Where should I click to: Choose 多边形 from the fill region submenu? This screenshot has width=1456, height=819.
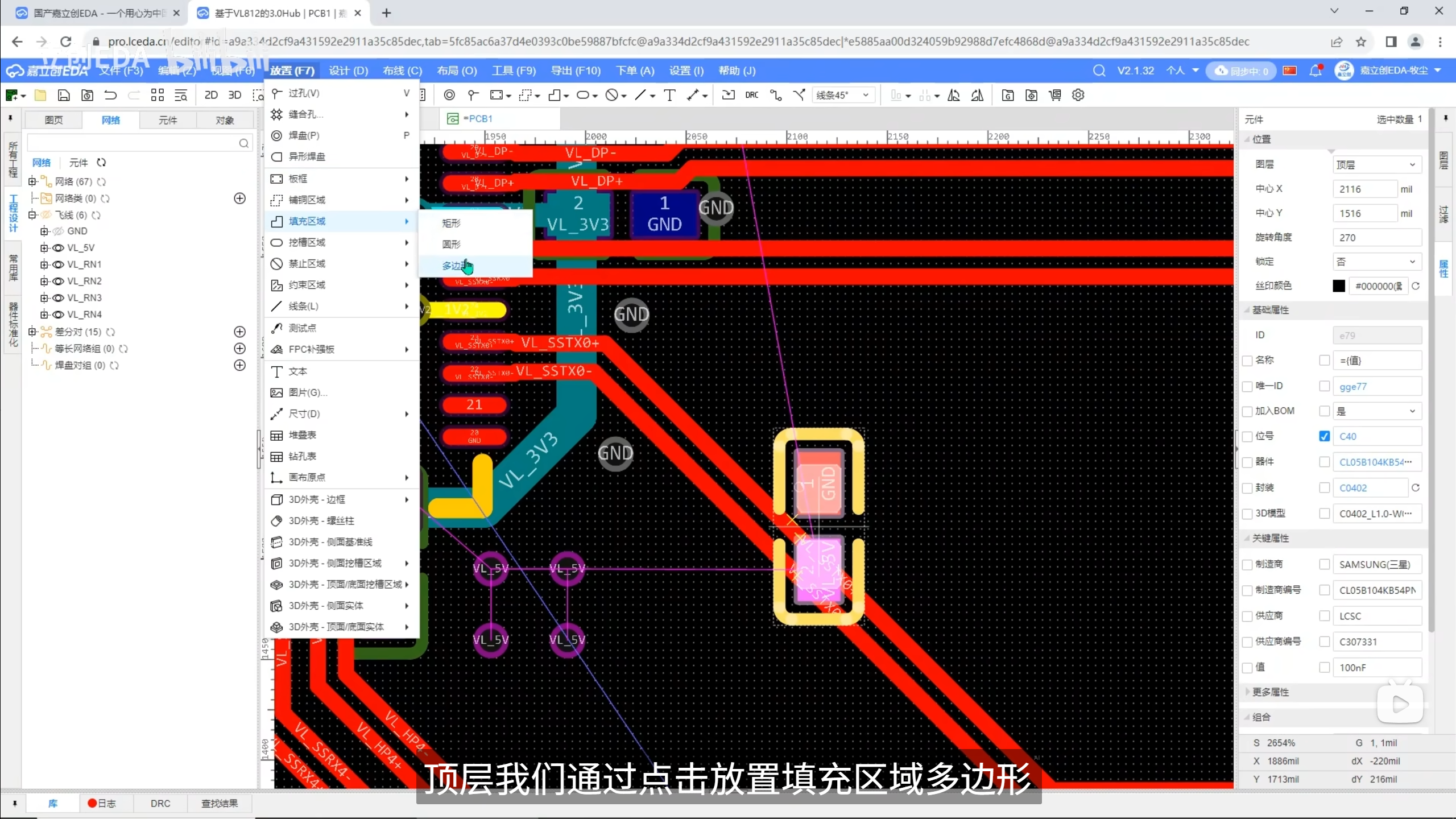coord(455,266)
